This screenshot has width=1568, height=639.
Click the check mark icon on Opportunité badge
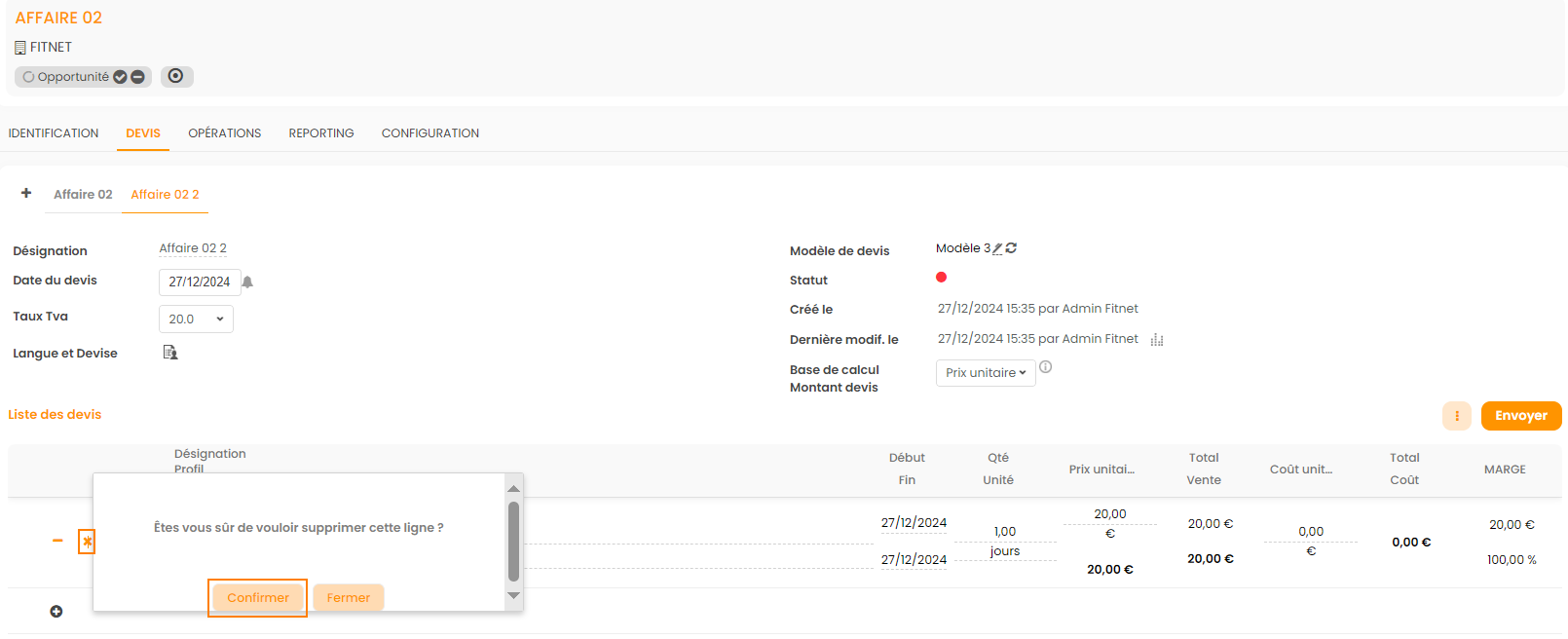pyautogui.click(x=120, y=77)
